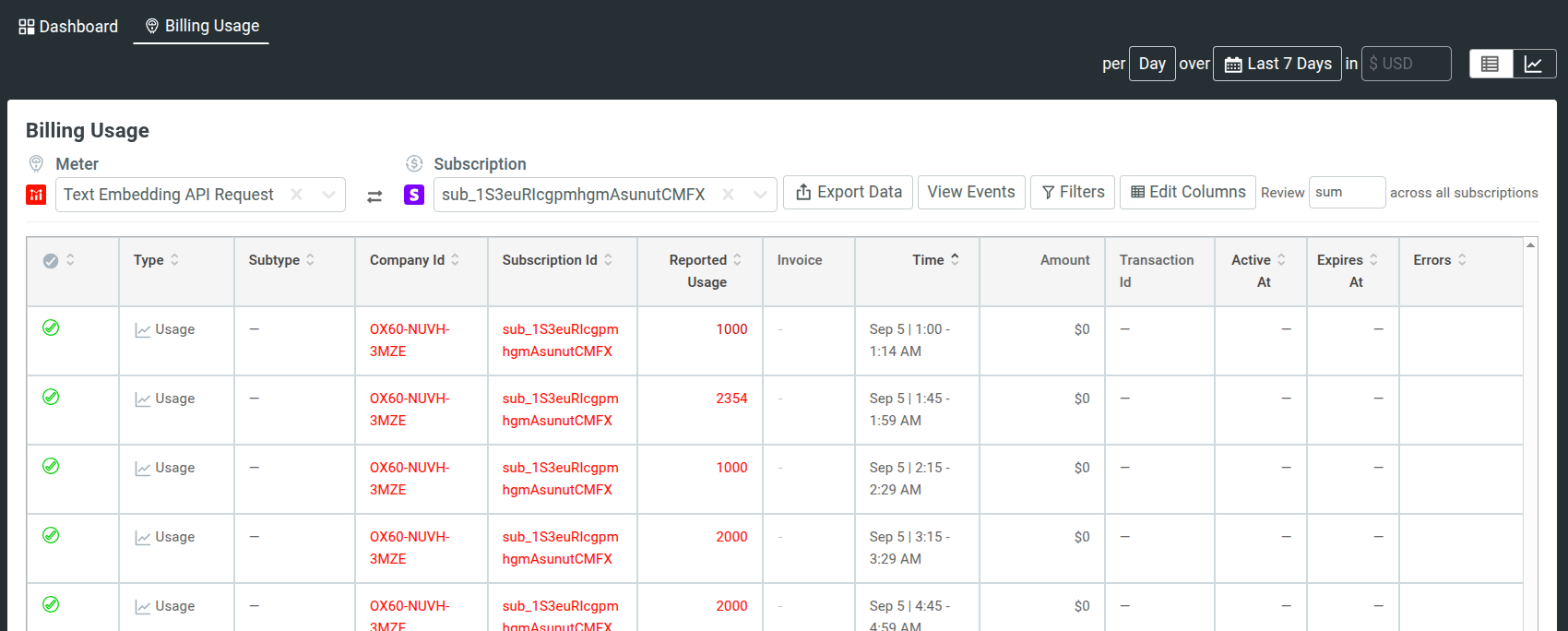1568x631 pixels.
Task: Click the gray check icon in header
Action: 51,261
